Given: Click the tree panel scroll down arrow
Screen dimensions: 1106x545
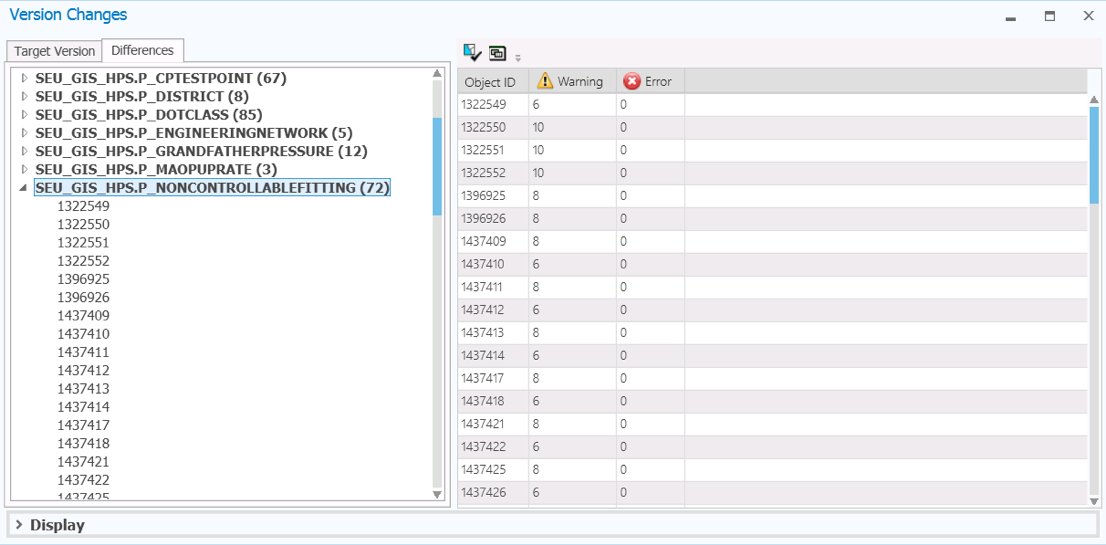Looking at the screenshot, I should click(437, 494).
